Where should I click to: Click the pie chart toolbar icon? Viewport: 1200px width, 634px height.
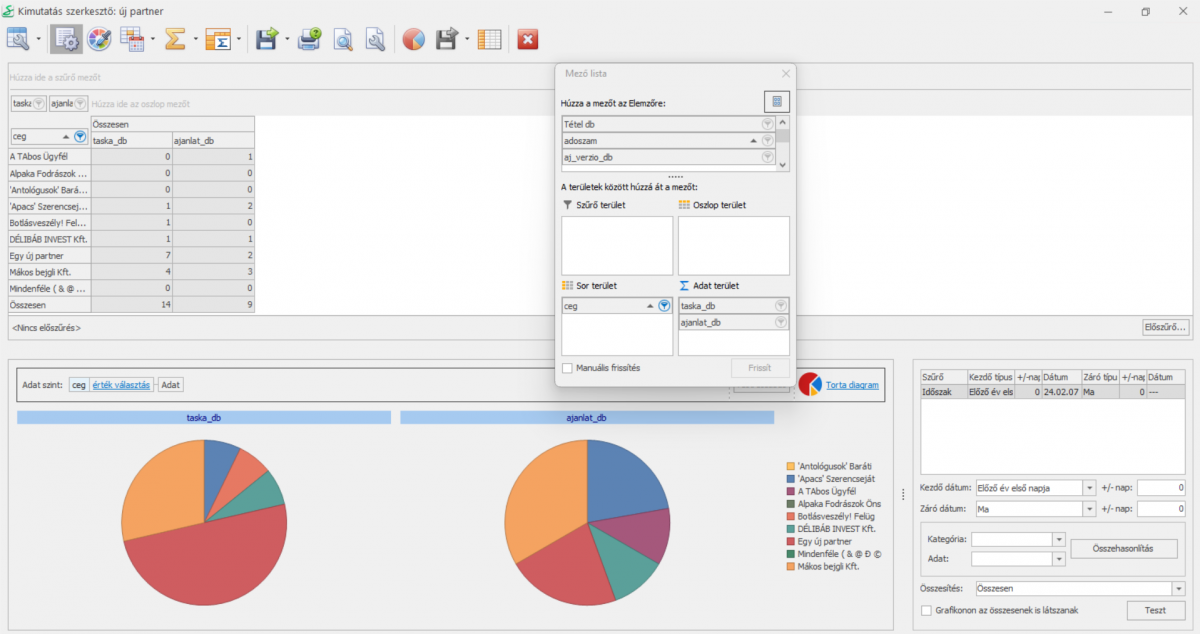[x=413, y=40]
